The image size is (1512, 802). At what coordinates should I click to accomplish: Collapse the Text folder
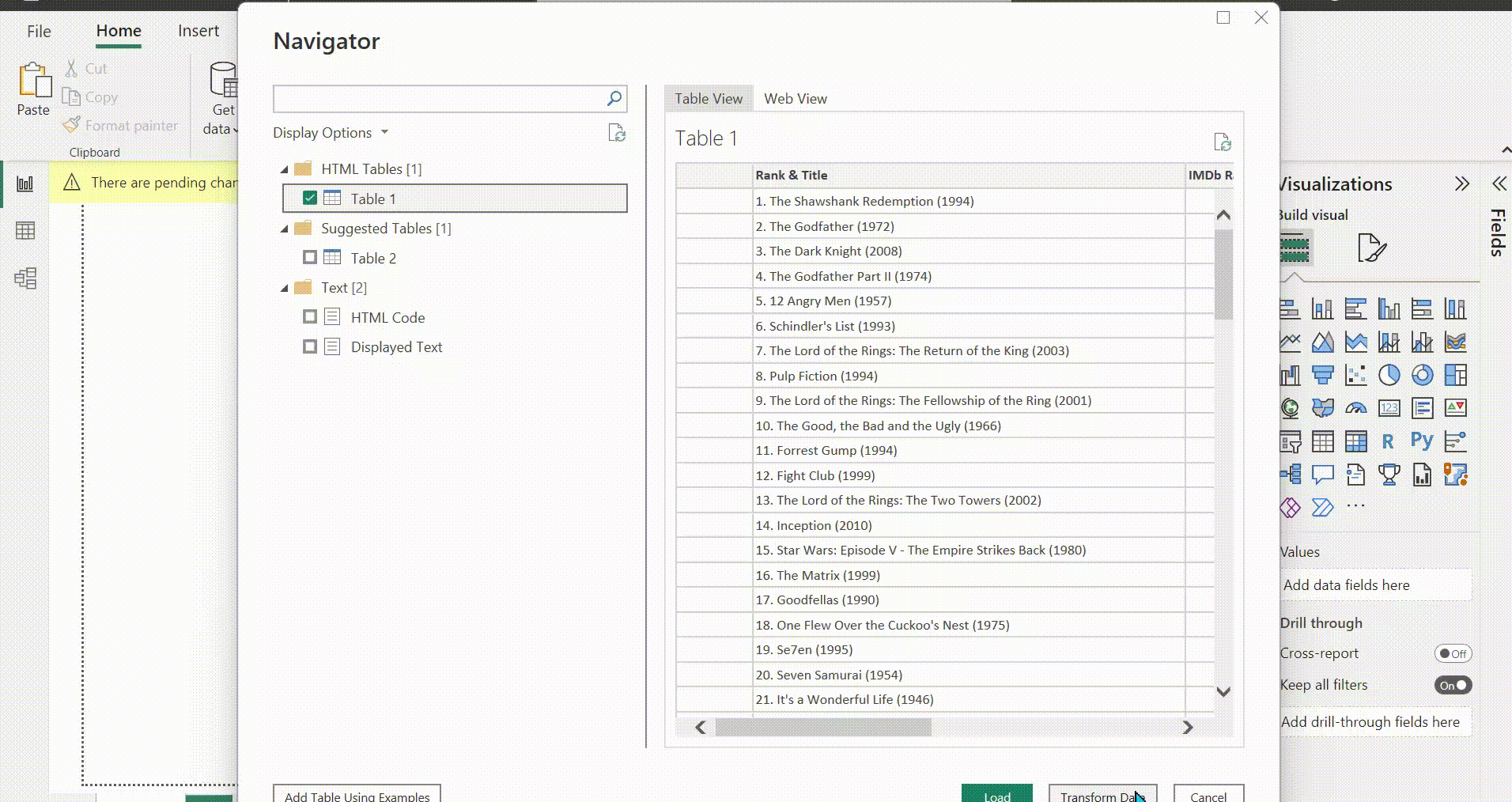coord(285,288)
